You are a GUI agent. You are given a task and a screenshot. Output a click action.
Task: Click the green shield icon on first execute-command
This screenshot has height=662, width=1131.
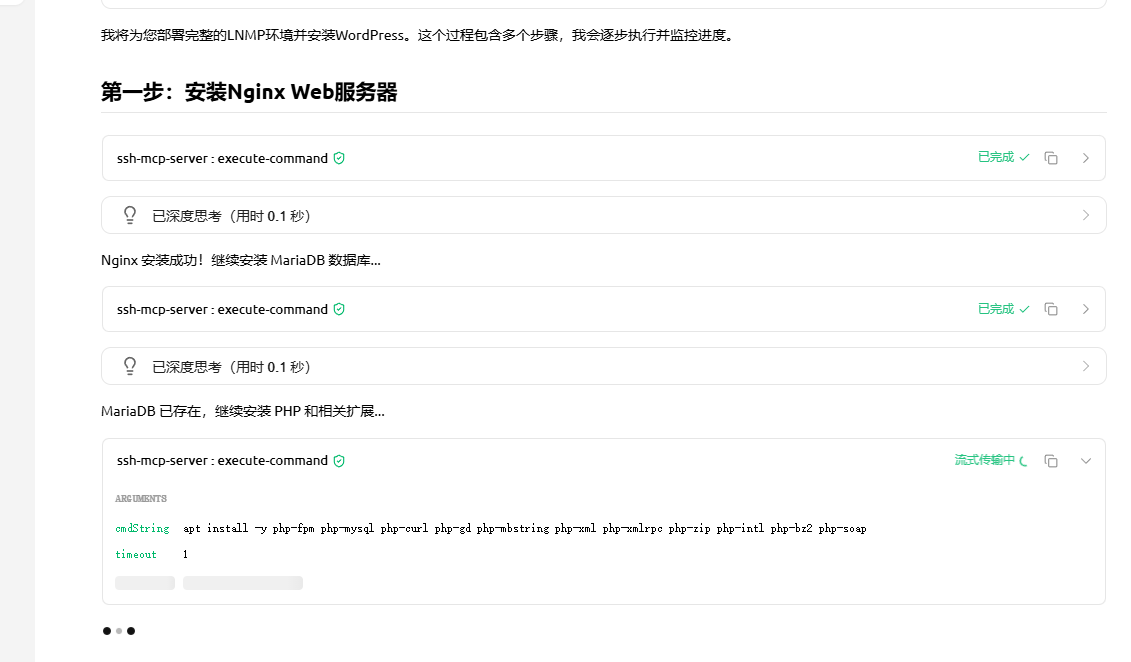(x=339, y=158)
